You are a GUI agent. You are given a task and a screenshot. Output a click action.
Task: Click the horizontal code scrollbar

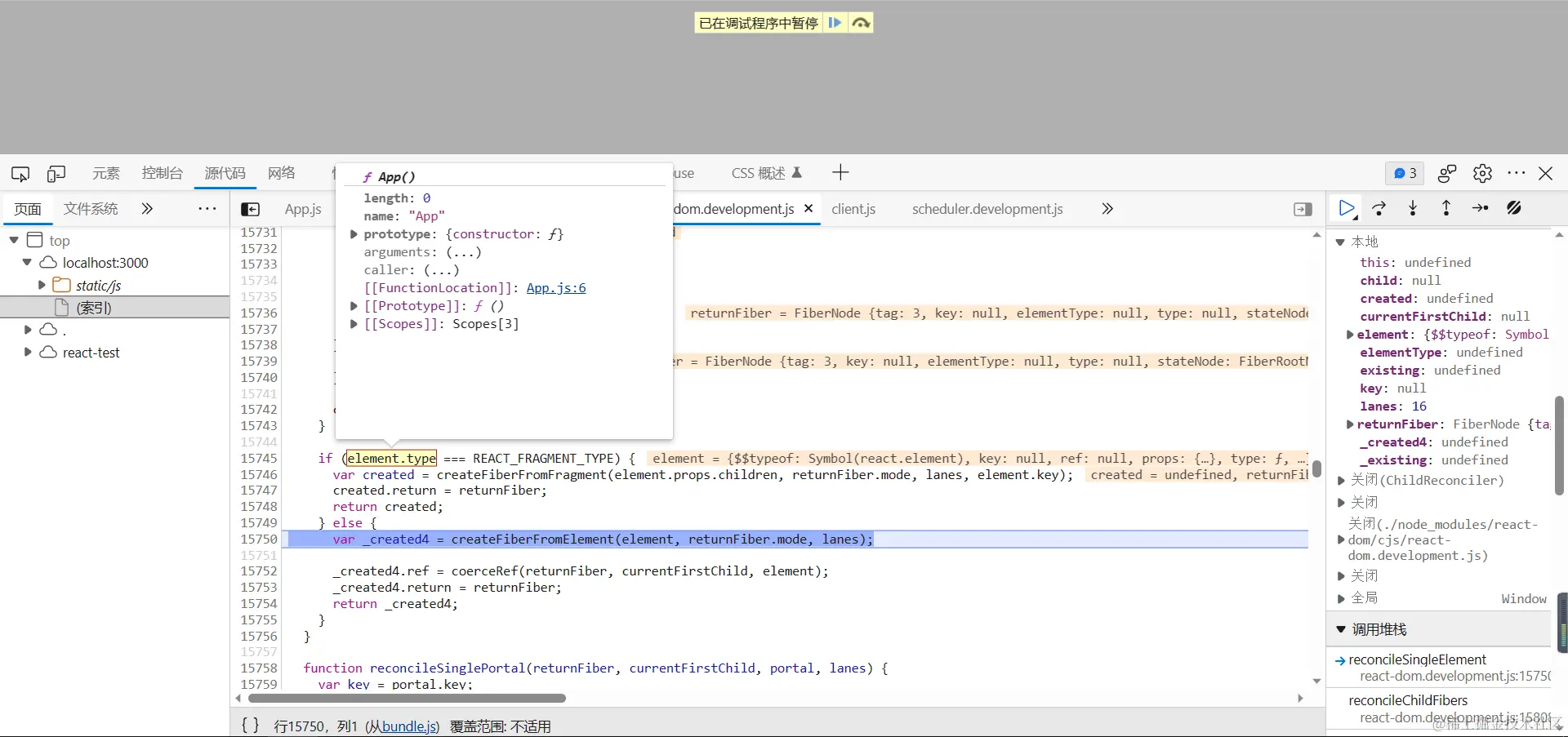click(407, 699)
